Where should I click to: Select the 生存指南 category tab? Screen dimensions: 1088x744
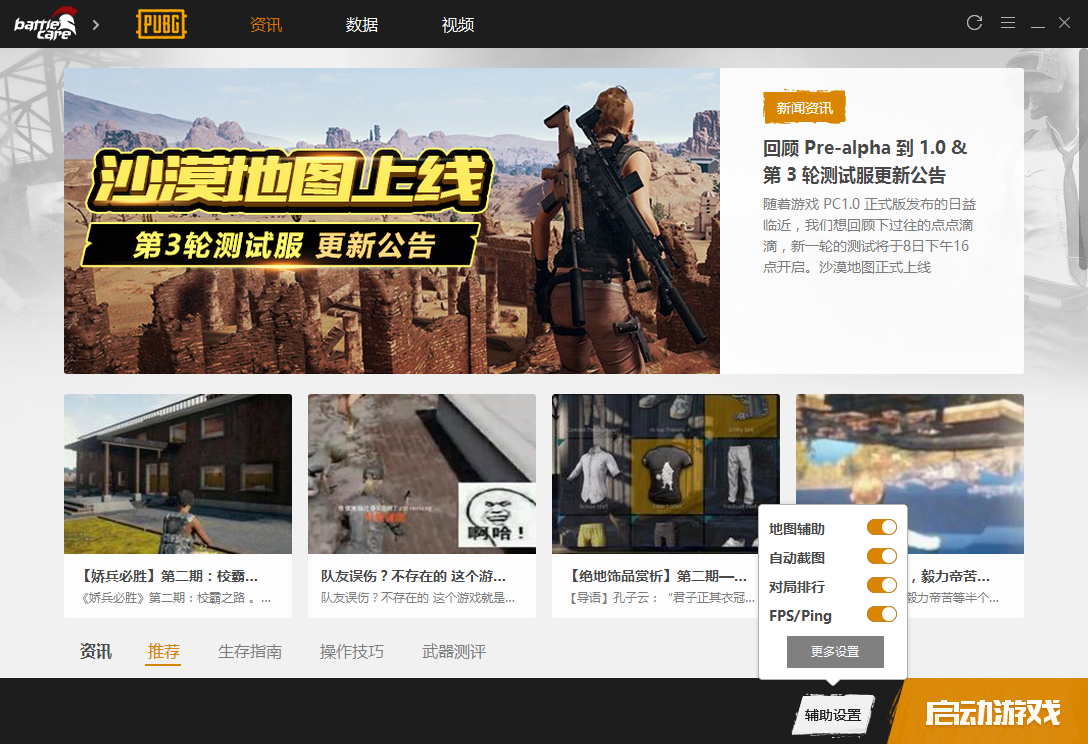(250, 652)
